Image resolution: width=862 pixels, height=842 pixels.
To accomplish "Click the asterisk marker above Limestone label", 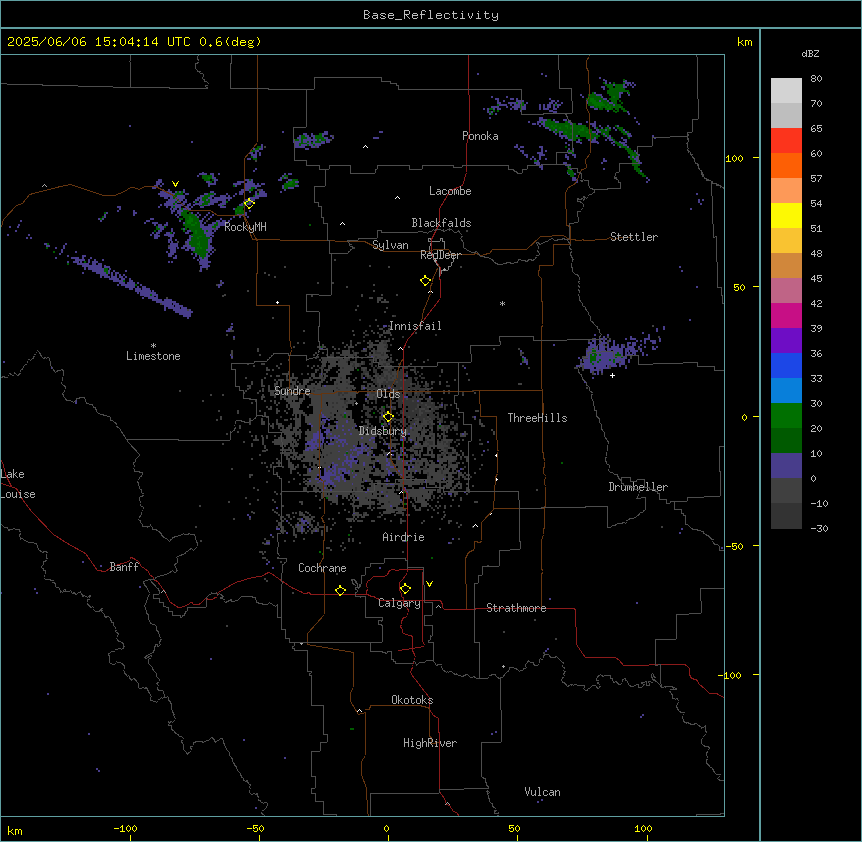I will click(x=153, y=346).
